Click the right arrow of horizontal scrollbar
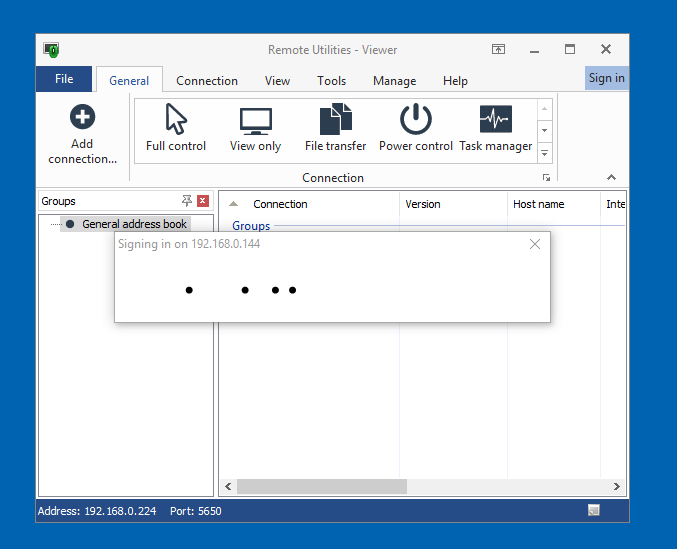Image resolution: width=677 pixels, height=549 pixels. [x=617, y=486]
